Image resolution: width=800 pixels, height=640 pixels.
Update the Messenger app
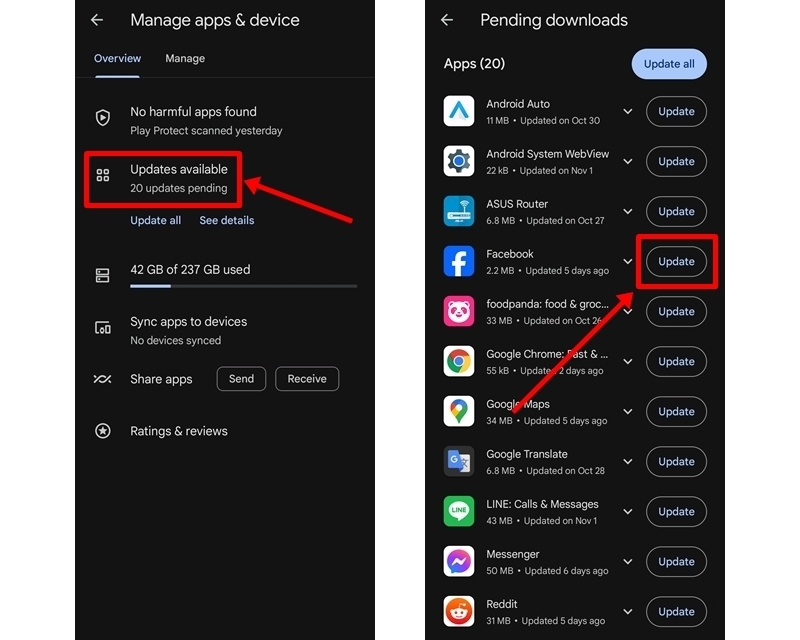coord(677,561)
